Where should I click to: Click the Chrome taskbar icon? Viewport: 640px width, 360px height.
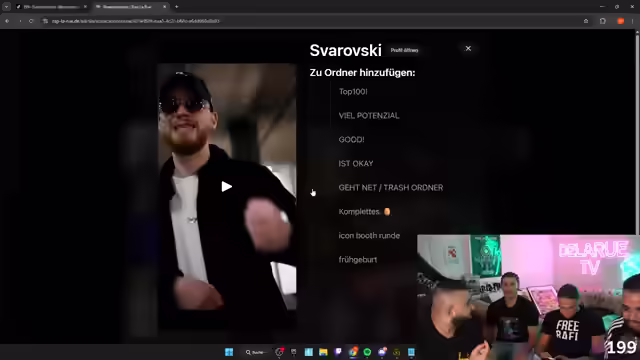(x=353, y=352)
